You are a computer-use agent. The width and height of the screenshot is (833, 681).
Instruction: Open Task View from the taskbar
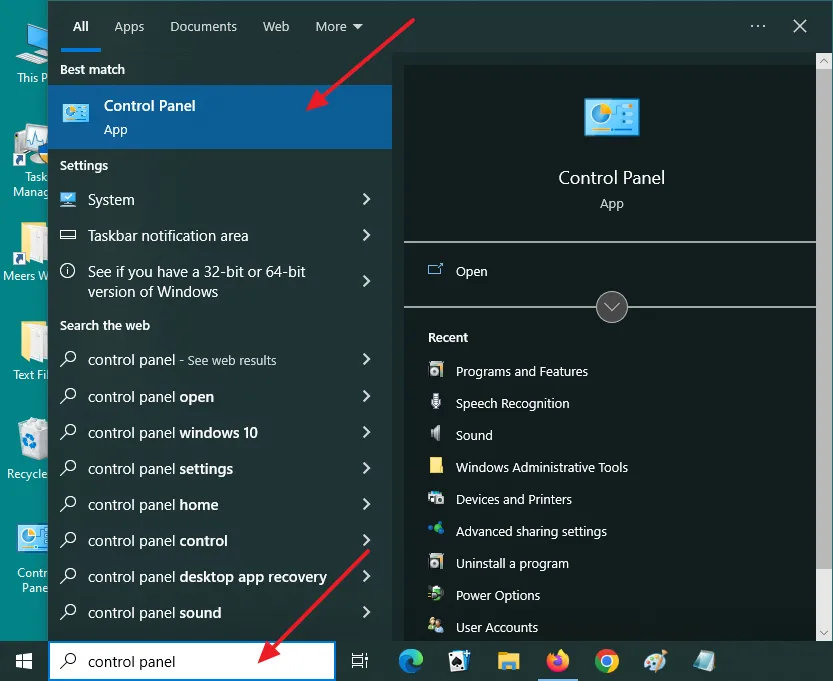[x=360, y=661]
